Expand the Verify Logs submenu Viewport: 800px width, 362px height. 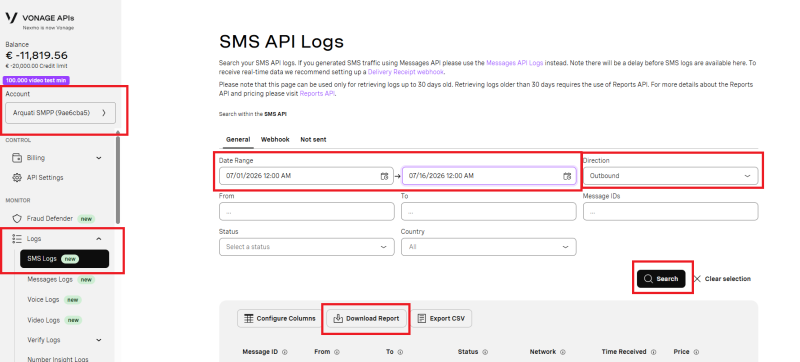[99, 340]
